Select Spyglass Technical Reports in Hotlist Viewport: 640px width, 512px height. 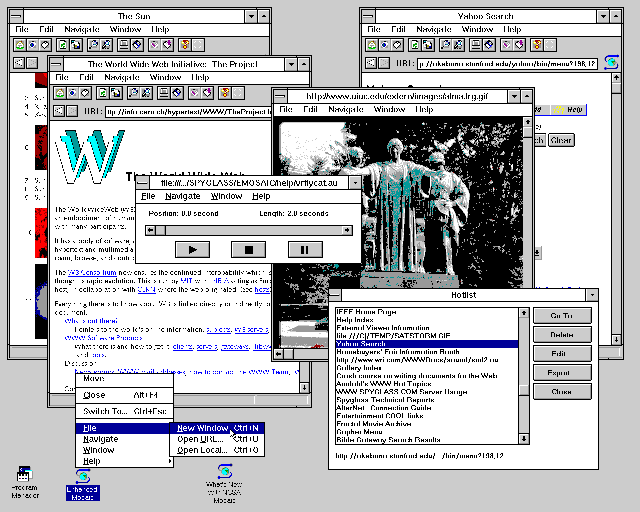427,400
